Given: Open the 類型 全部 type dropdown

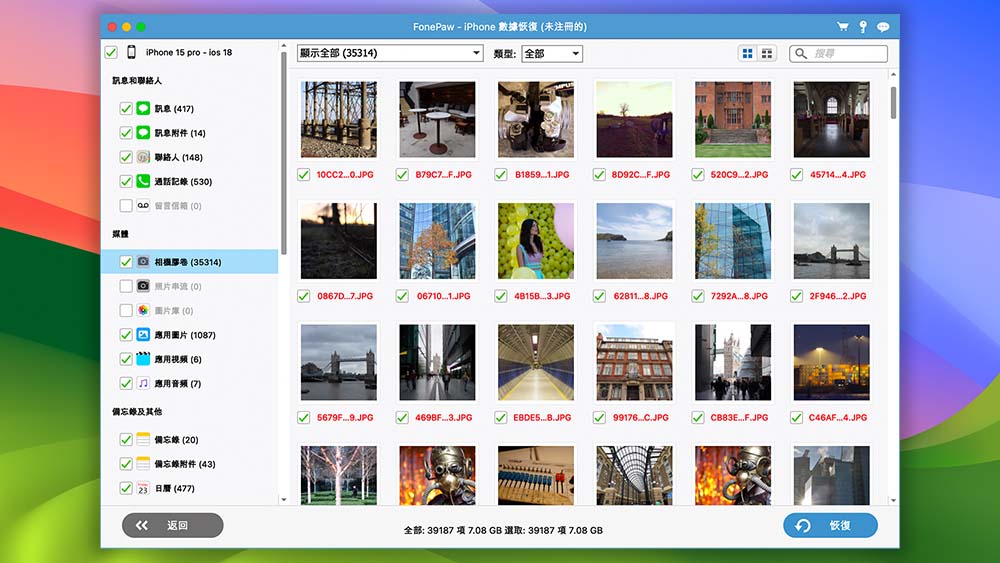Looking at the screenshot, I should pyautogui.click(x=552, y=54).
